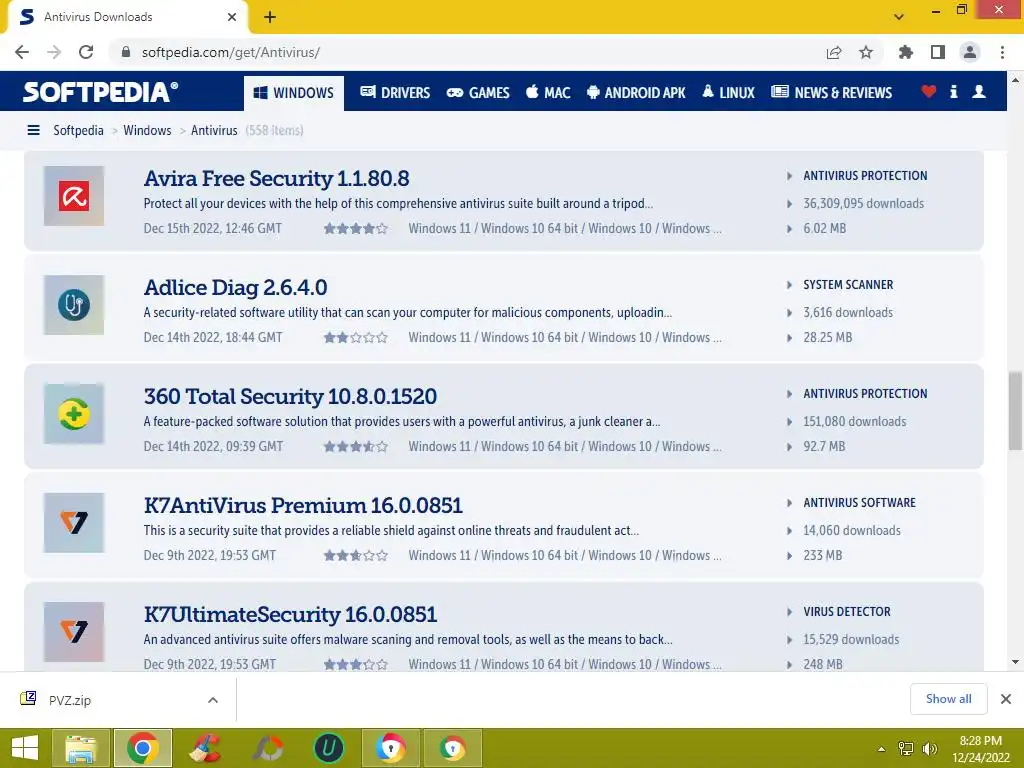Click the Softpedia logo in the header
The height and width of the screenshot is (768, 1024).
[100, 92]
